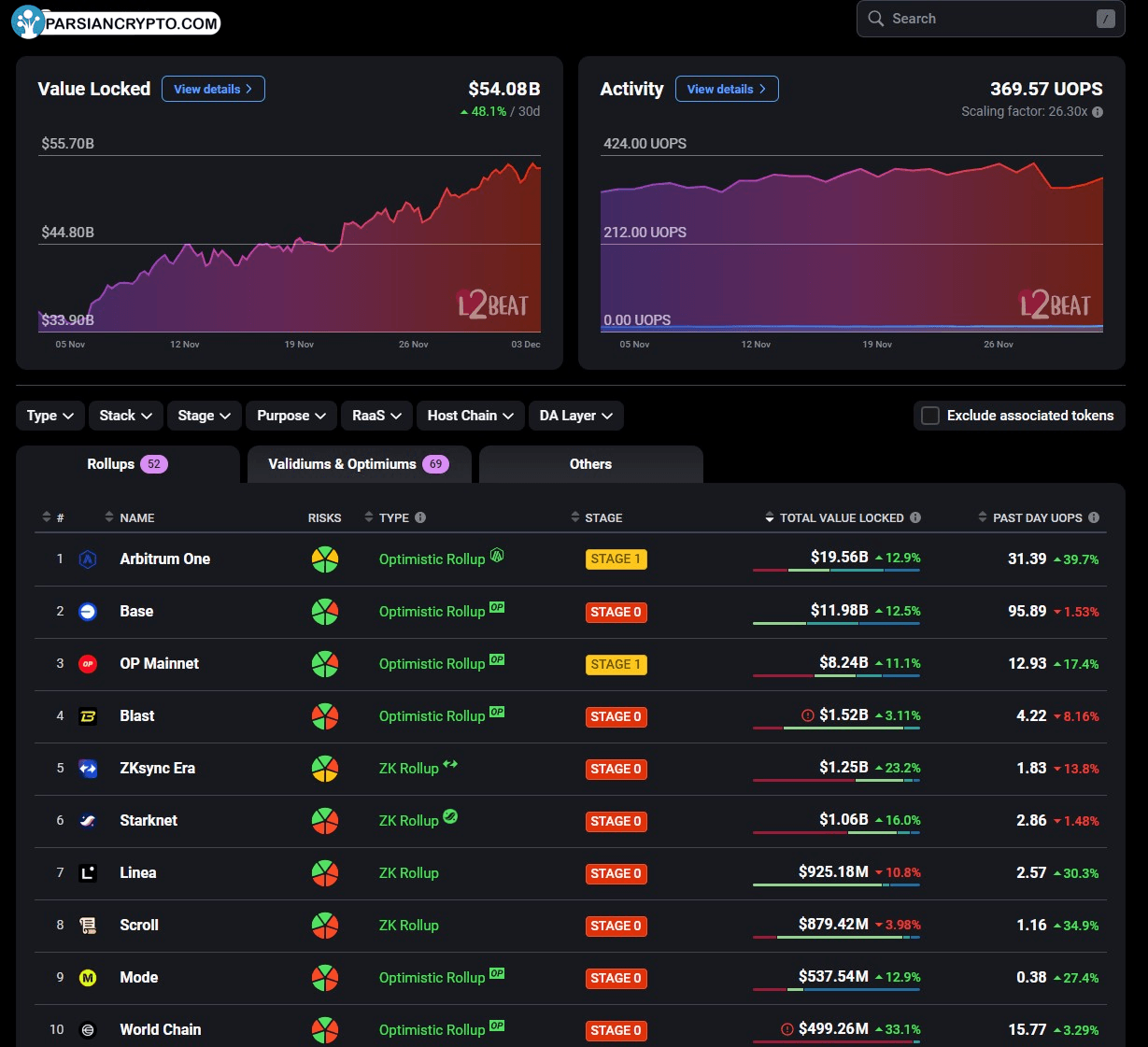This screenshot has width=1148, height=1047.
Task: Click the search magnifier icon
Action: pos(876,19)
